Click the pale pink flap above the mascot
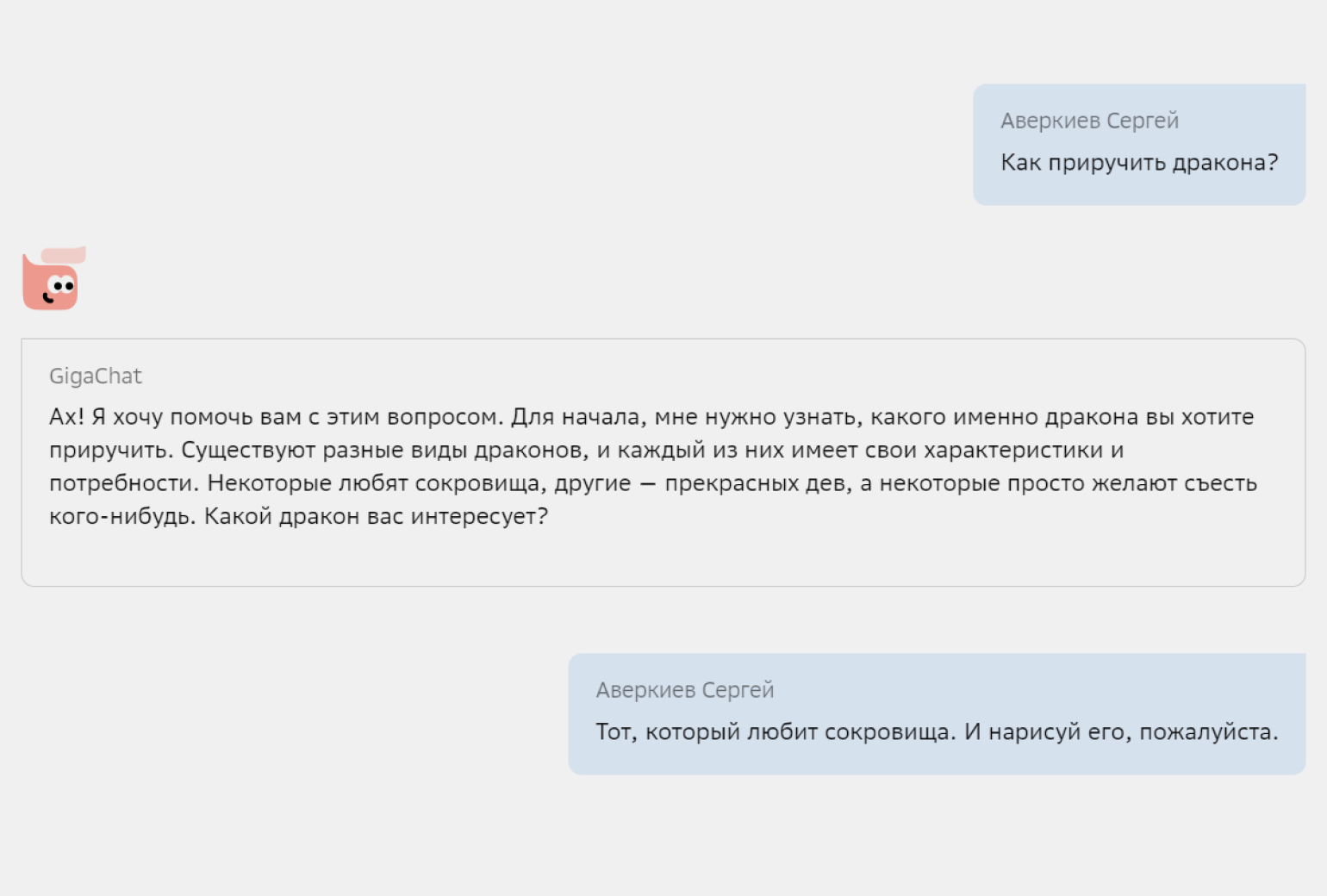This screenshot has height=896, width=1327. 64,255
